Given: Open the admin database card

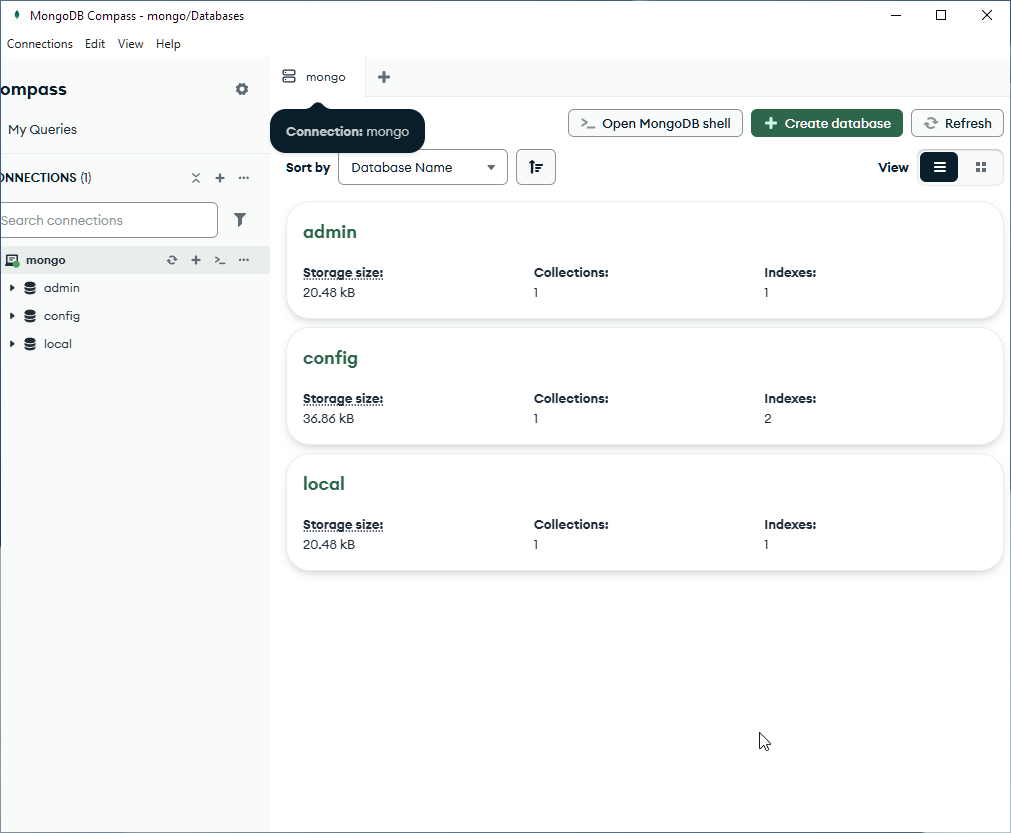Looking at the screenshot, I should (x=645, y=260).
